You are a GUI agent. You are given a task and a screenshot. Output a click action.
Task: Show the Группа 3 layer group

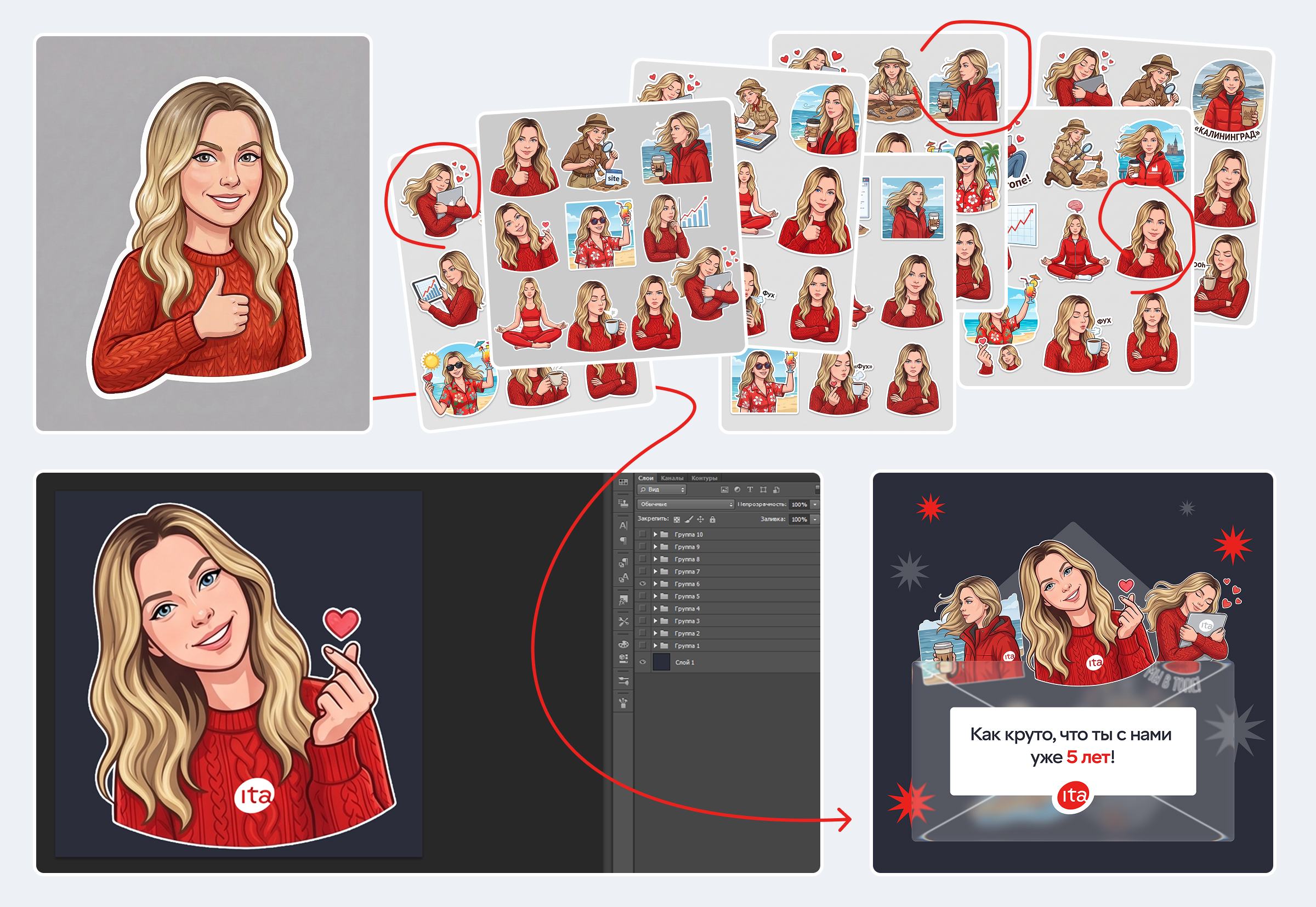[643, 621]
